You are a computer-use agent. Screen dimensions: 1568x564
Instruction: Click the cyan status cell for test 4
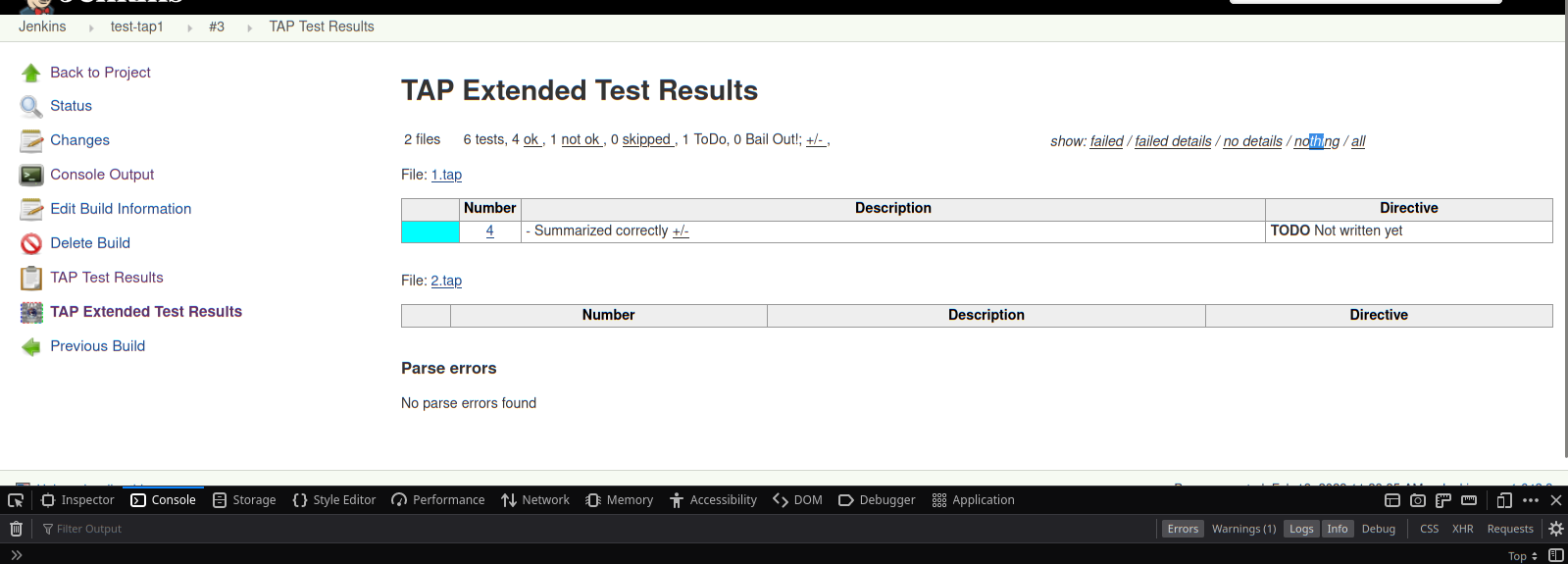click(430, 231)
